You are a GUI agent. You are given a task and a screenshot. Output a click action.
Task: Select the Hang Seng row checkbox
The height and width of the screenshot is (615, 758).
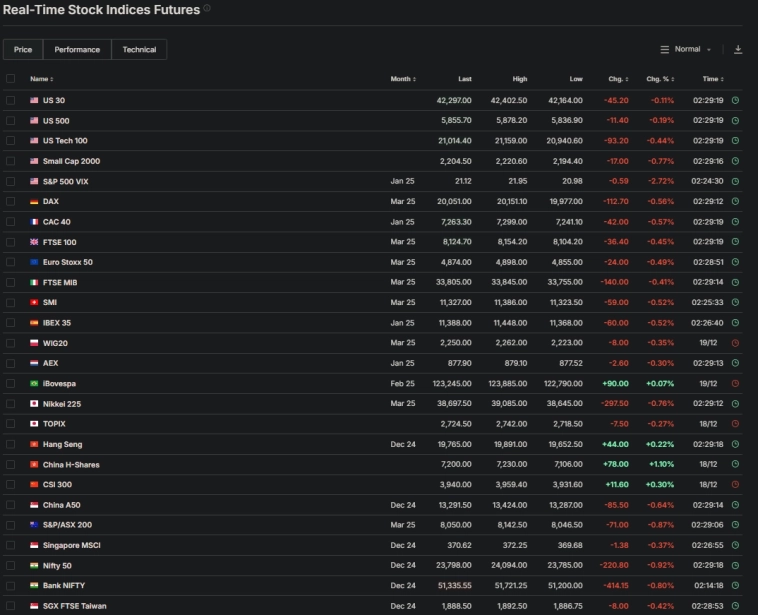11,444
